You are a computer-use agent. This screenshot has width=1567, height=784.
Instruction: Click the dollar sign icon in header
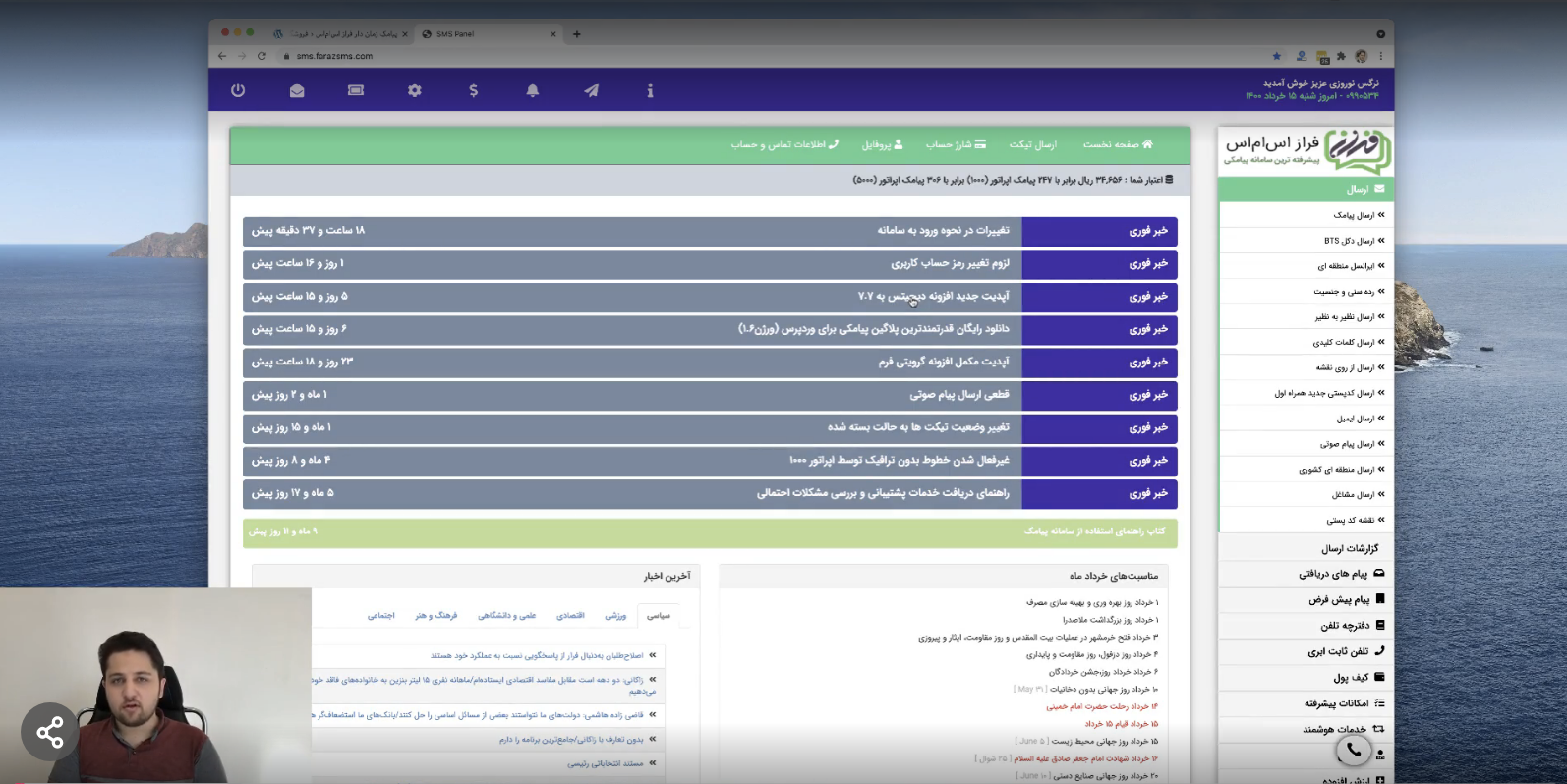click(474, 90)
